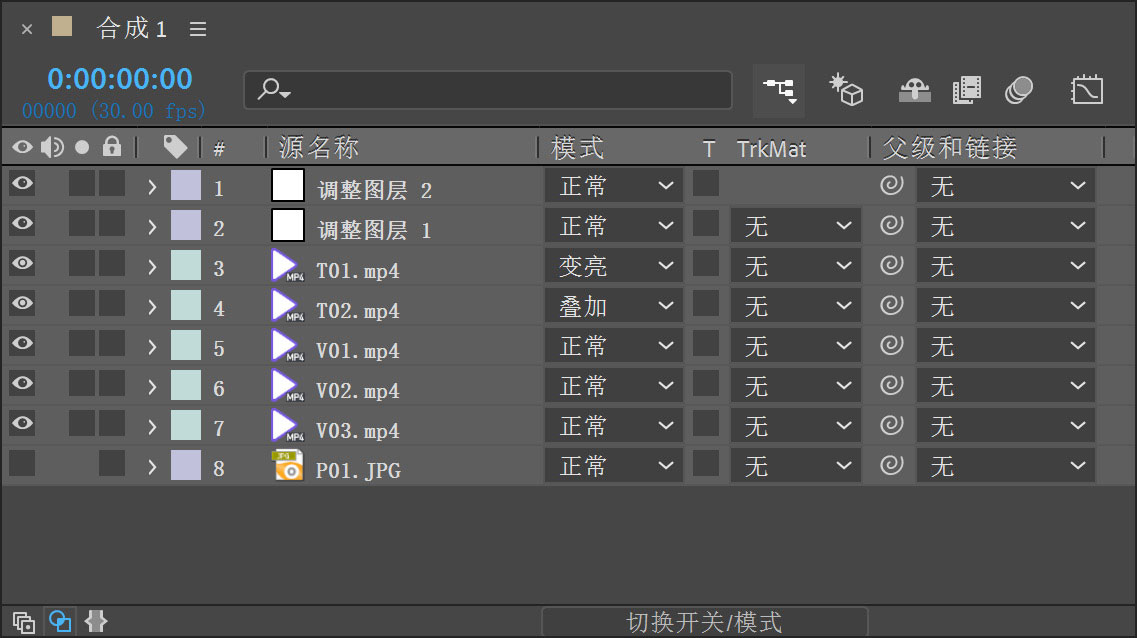Open parent dropdown for V03.mp4
Viewport: 1137px width, 638px height.
1006,425
